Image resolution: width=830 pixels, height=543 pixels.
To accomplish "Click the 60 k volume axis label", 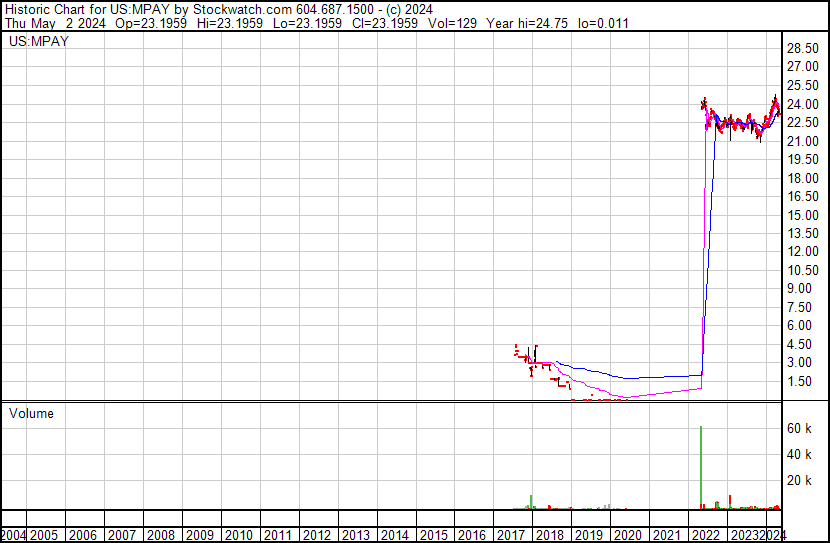I will 800,428.
